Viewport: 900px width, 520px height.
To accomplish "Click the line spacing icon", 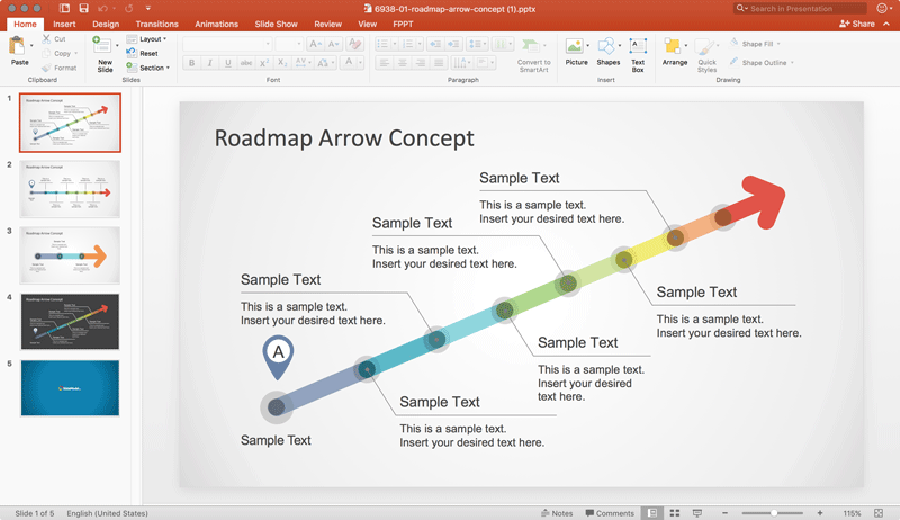I will pos(475,44).
